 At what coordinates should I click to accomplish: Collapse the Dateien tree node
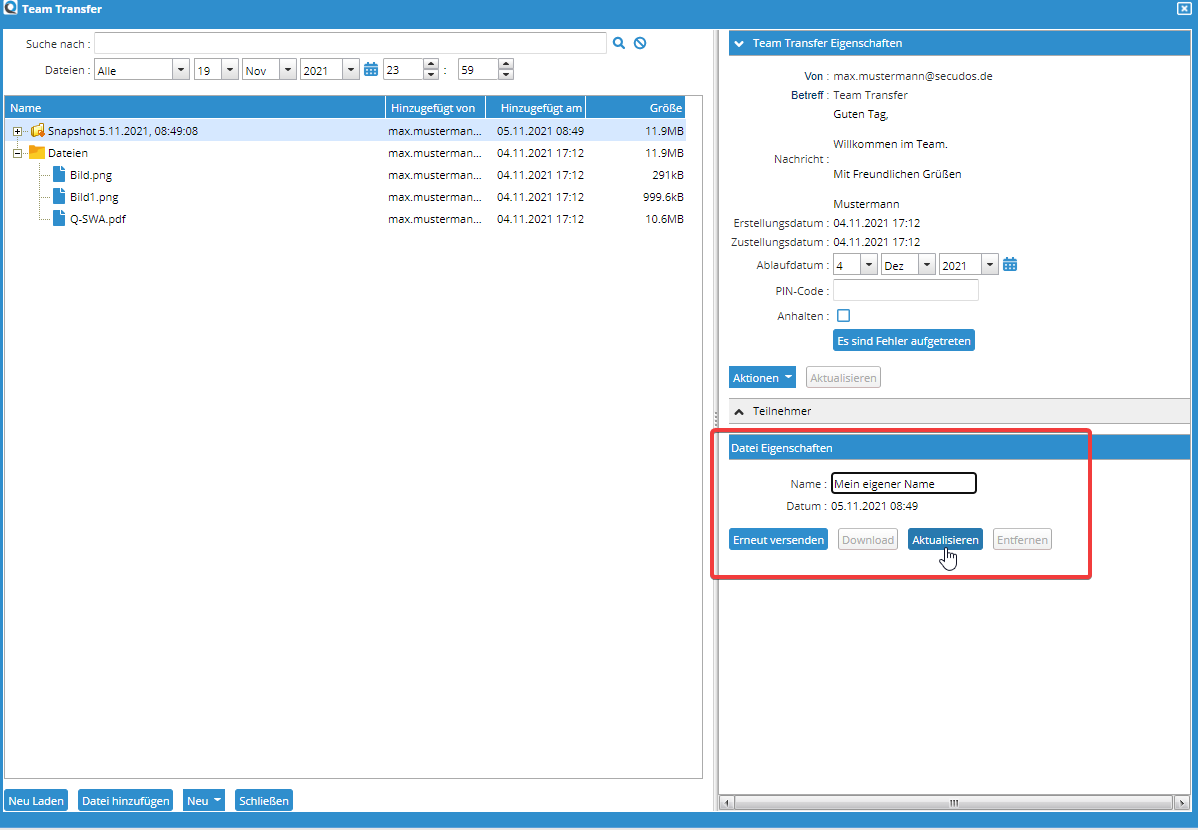tap(18, 153)
